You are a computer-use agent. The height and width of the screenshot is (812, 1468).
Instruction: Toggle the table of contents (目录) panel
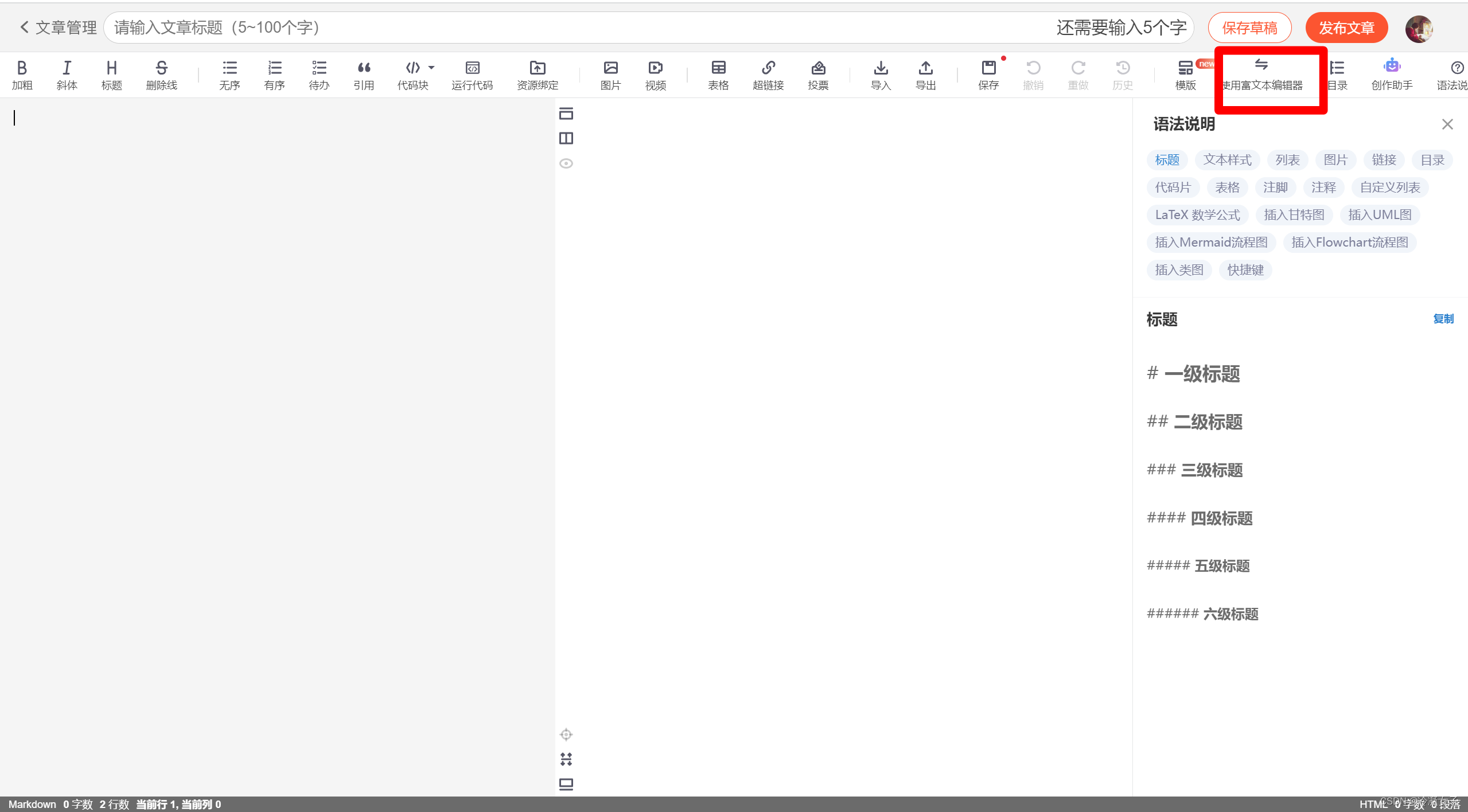(1337, 75)
